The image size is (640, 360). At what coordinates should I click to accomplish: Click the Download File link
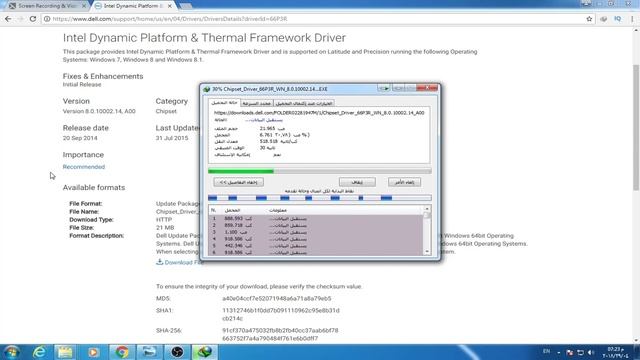point(180,262)
